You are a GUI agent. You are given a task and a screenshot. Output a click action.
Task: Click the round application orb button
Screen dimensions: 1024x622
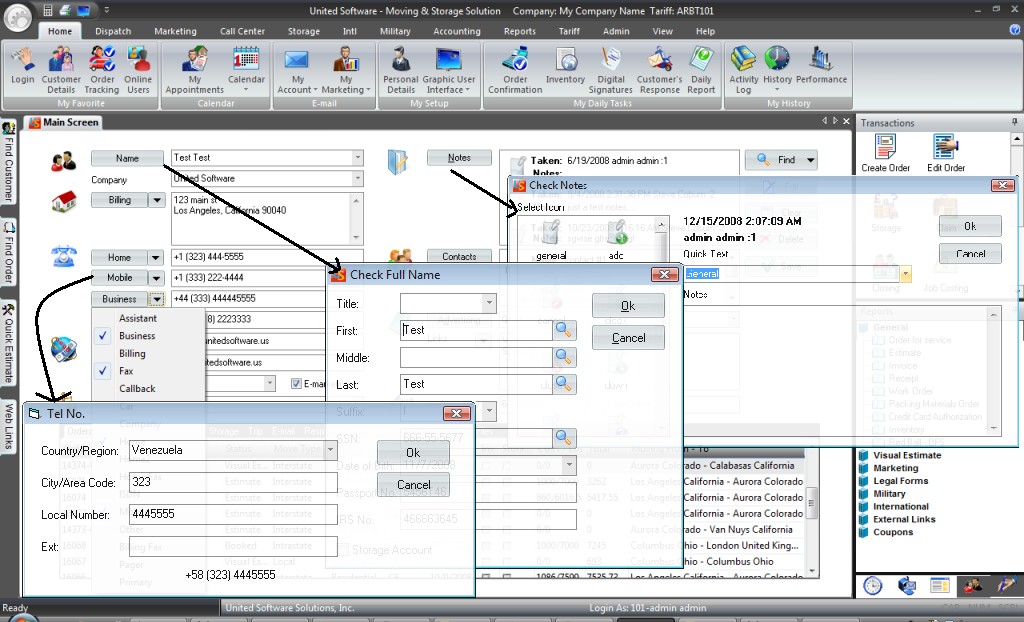click(18, 18)
